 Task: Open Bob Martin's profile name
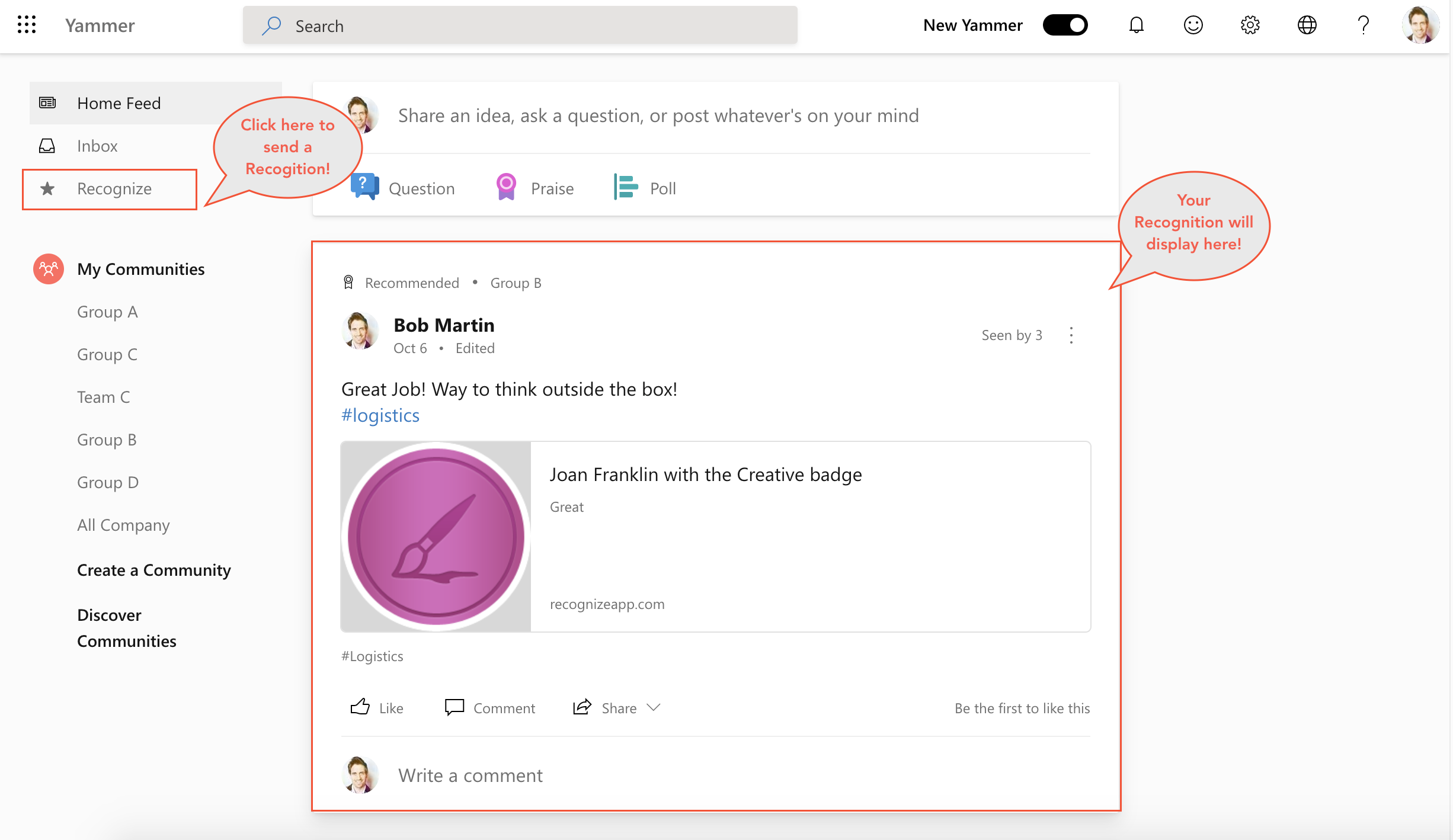pos(444,325)
